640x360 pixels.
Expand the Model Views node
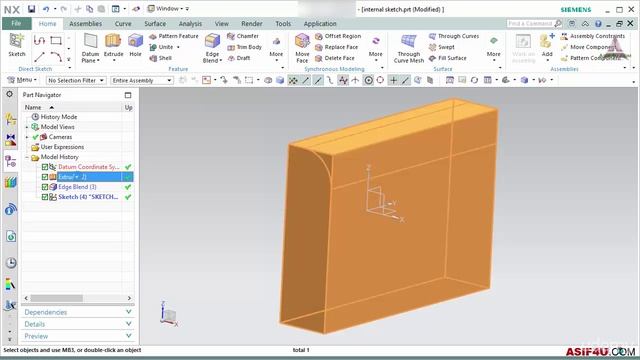tap(27, 127)
